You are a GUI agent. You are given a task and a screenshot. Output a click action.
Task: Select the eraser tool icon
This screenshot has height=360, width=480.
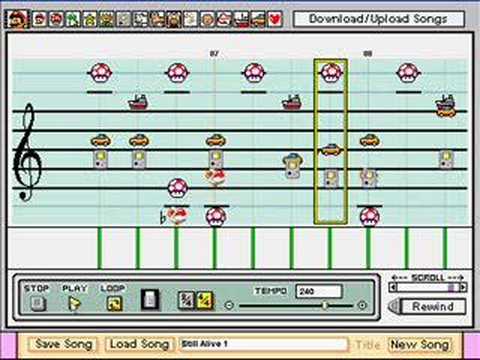[x=150, y=299]
